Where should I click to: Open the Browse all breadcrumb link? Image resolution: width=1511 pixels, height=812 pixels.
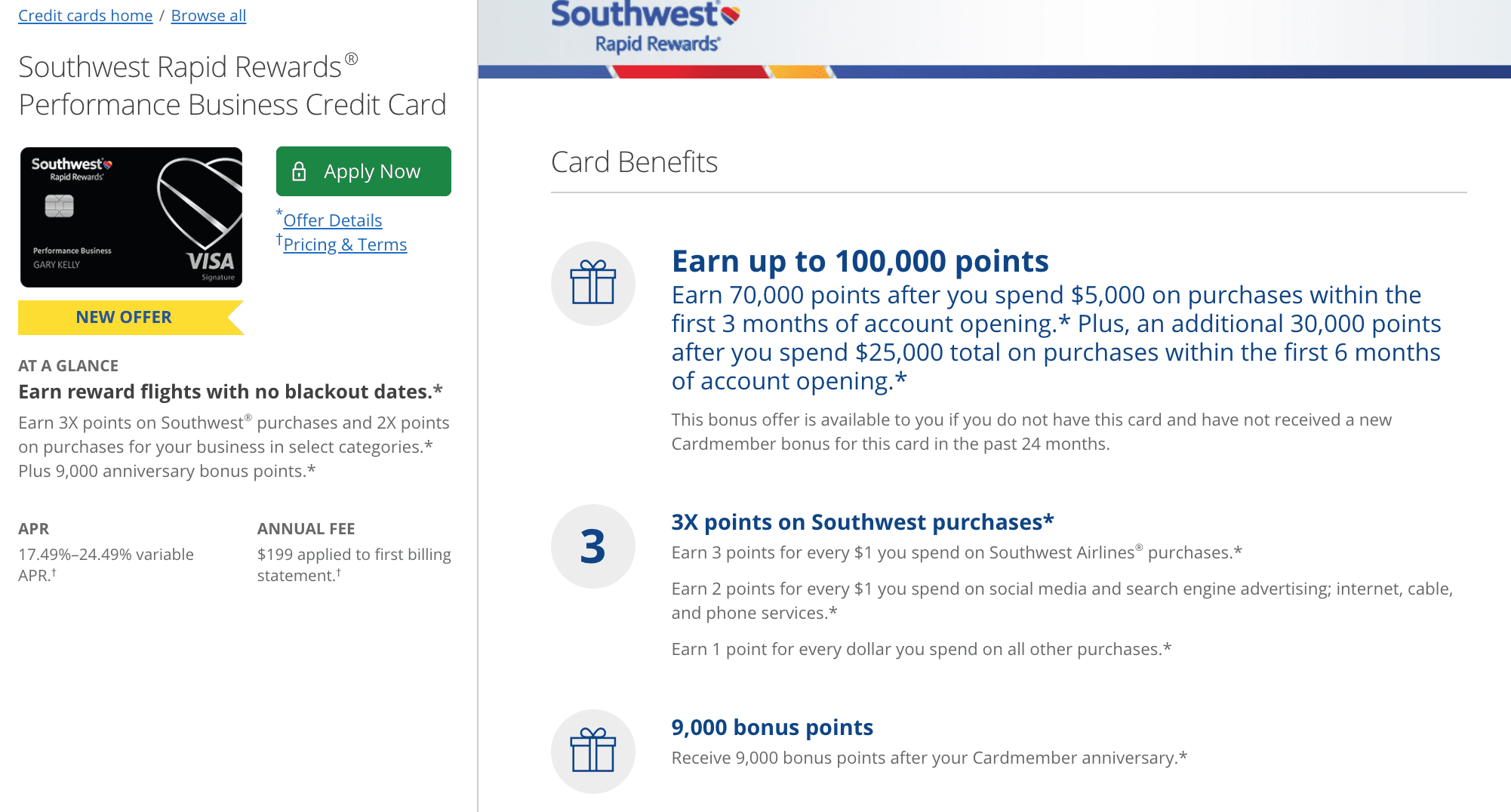click(x=208, y=15)
